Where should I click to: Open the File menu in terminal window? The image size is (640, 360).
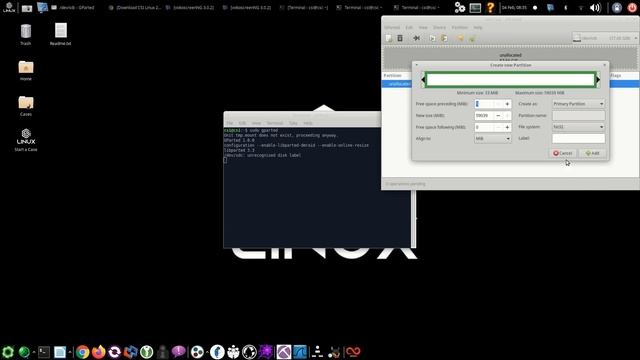tap(230, 123)
